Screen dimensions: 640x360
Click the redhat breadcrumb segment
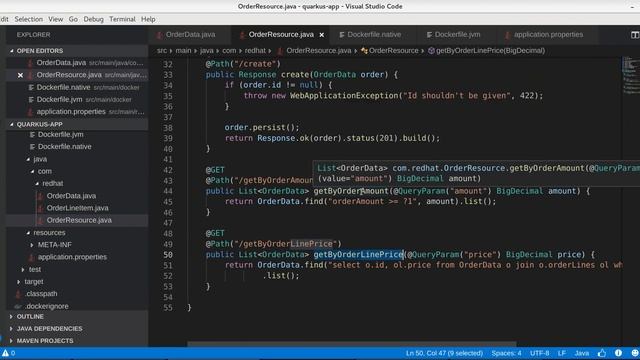click(255, 51)
